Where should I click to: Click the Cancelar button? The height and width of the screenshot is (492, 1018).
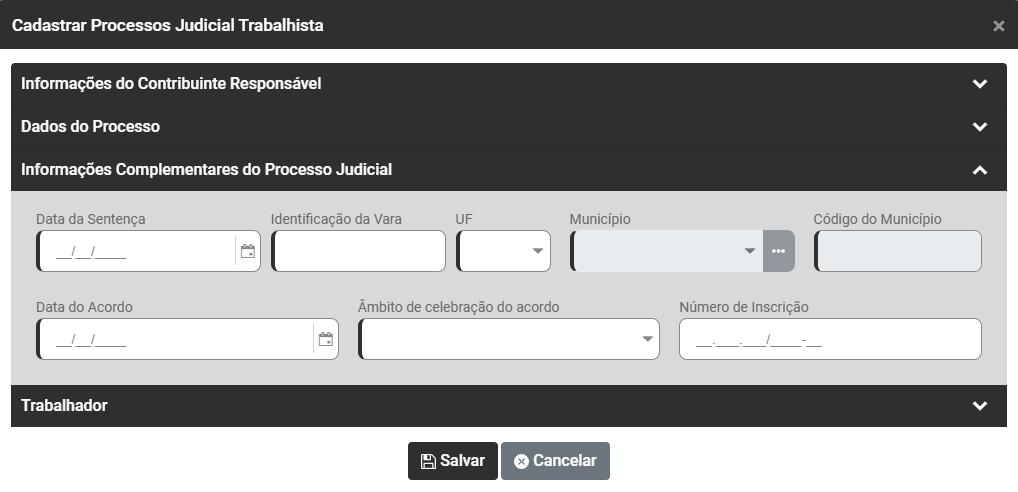point(555,461)
